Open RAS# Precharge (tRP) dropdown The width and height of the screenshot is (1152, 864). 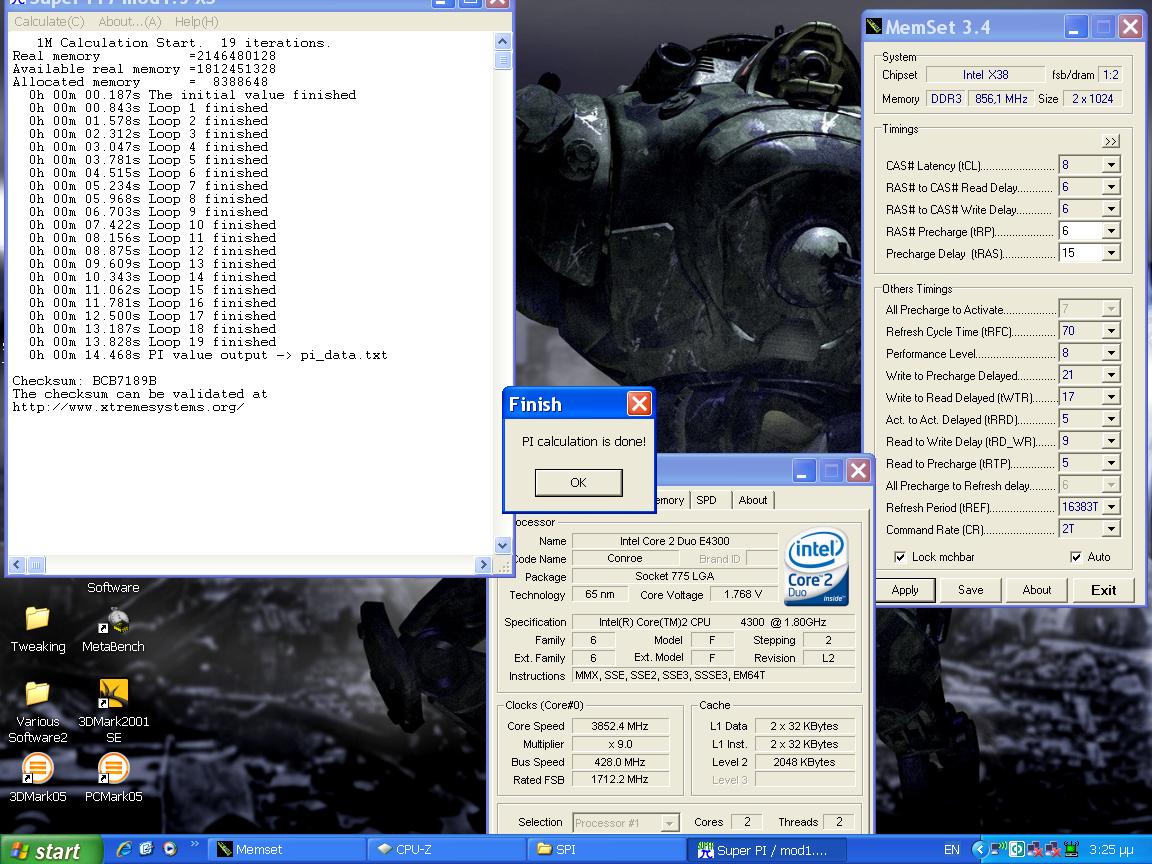click(x=1110, y=231)
